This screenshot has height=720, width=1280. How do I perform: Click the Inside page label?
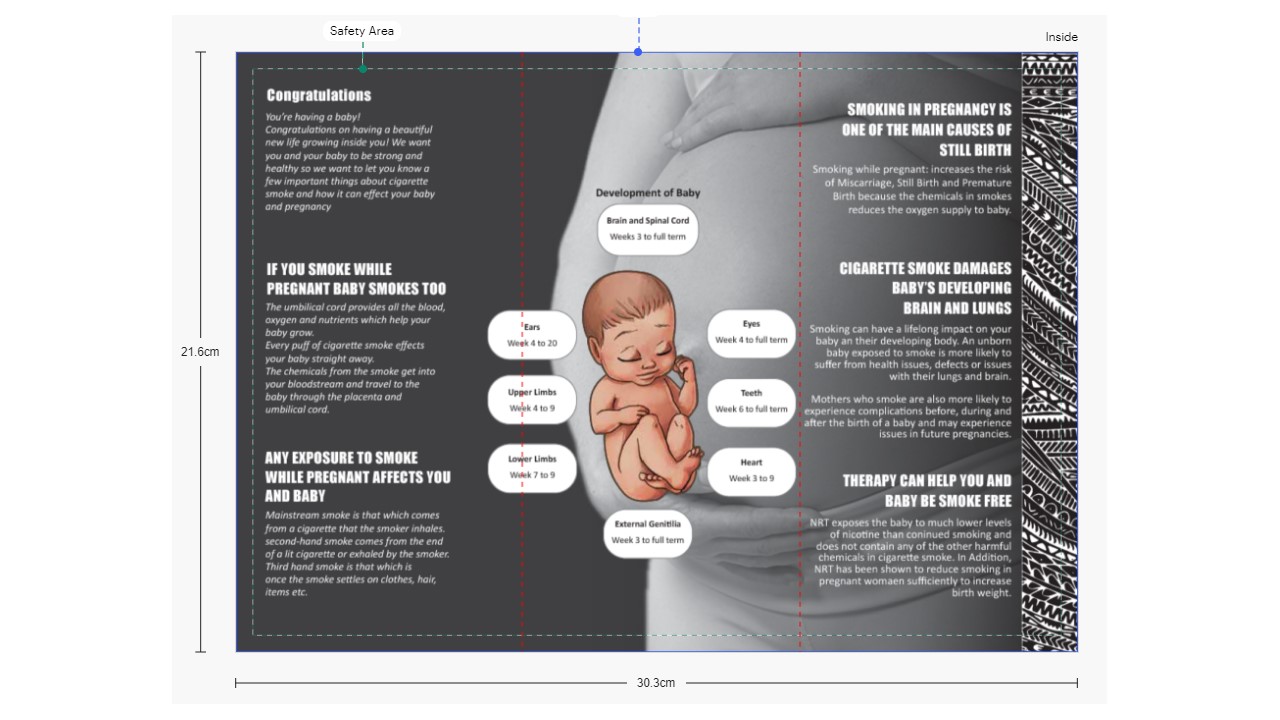1061,37
